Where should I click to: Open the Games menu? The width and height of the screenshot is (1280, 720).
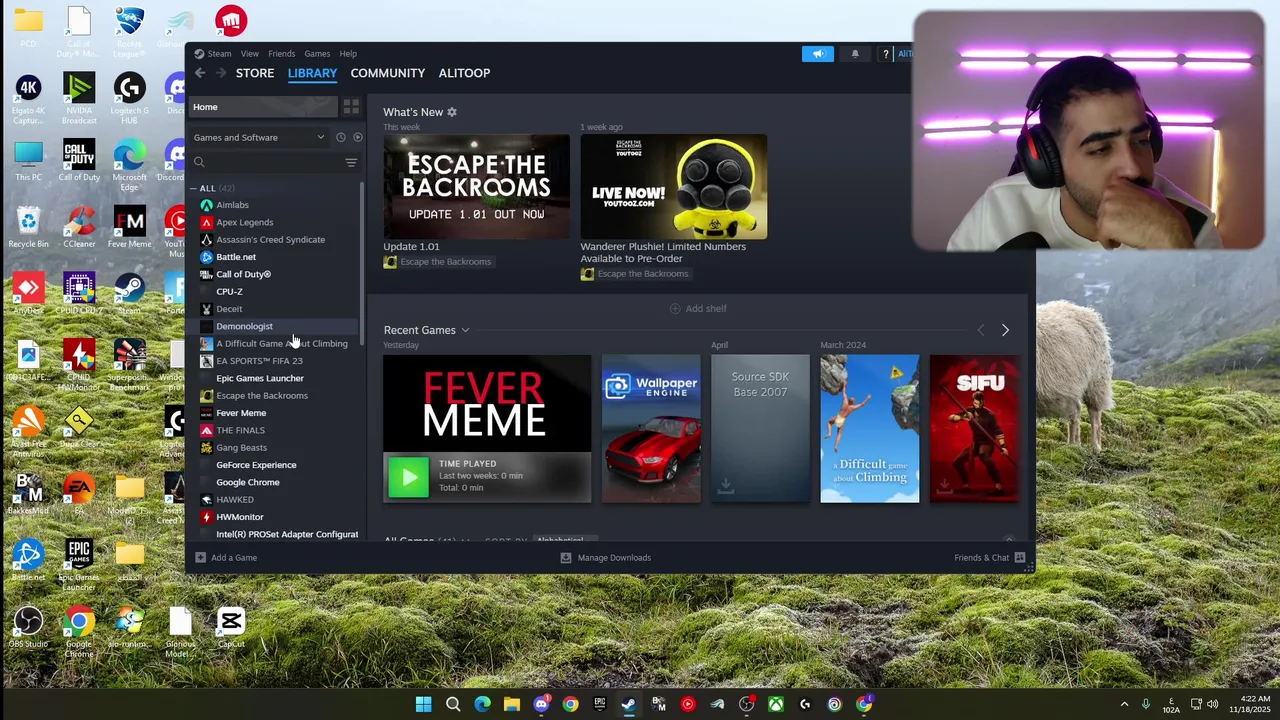[317, 54]
